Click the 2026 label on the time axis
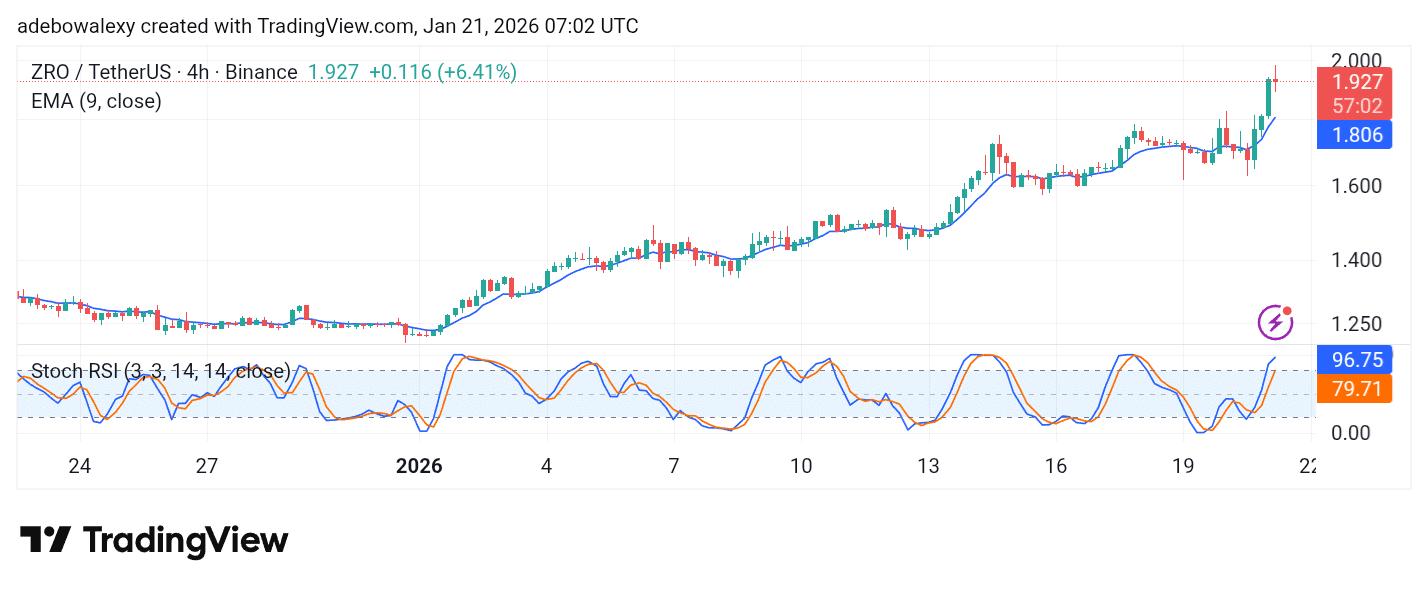Viewport: 1428px width, 591px height. [419, 466]
